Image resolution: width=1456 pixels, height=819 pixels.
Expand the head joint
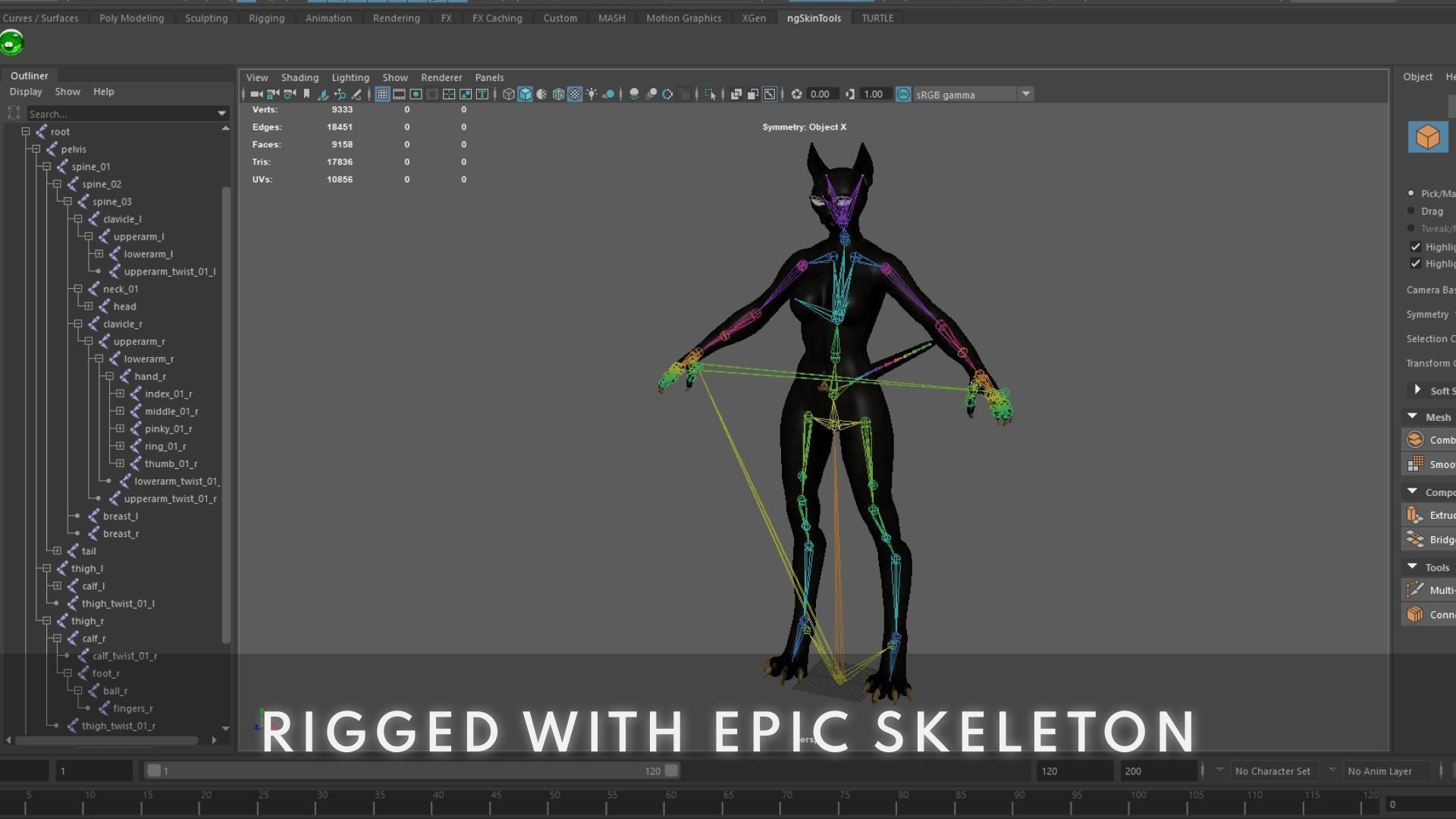pyautogui.click(x=89, y=306)
